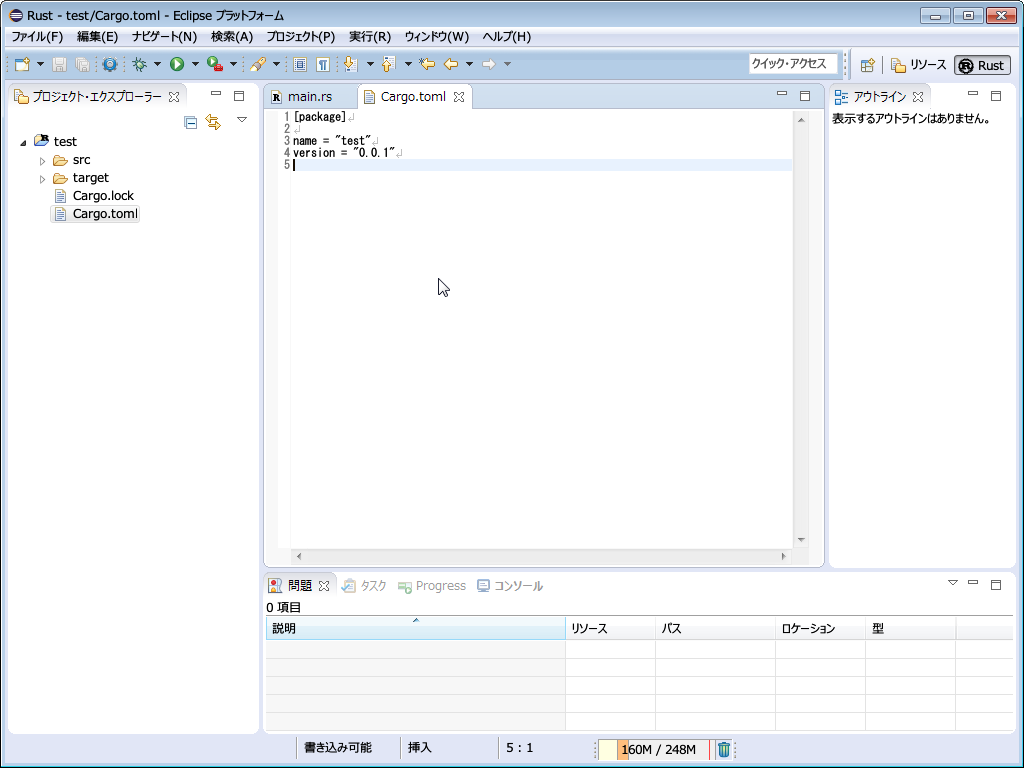Image resolution: width=1024 pixels, height=768 pixels.
Task: Open the New wizard dropdown arrow
Action: click(40, 64)
